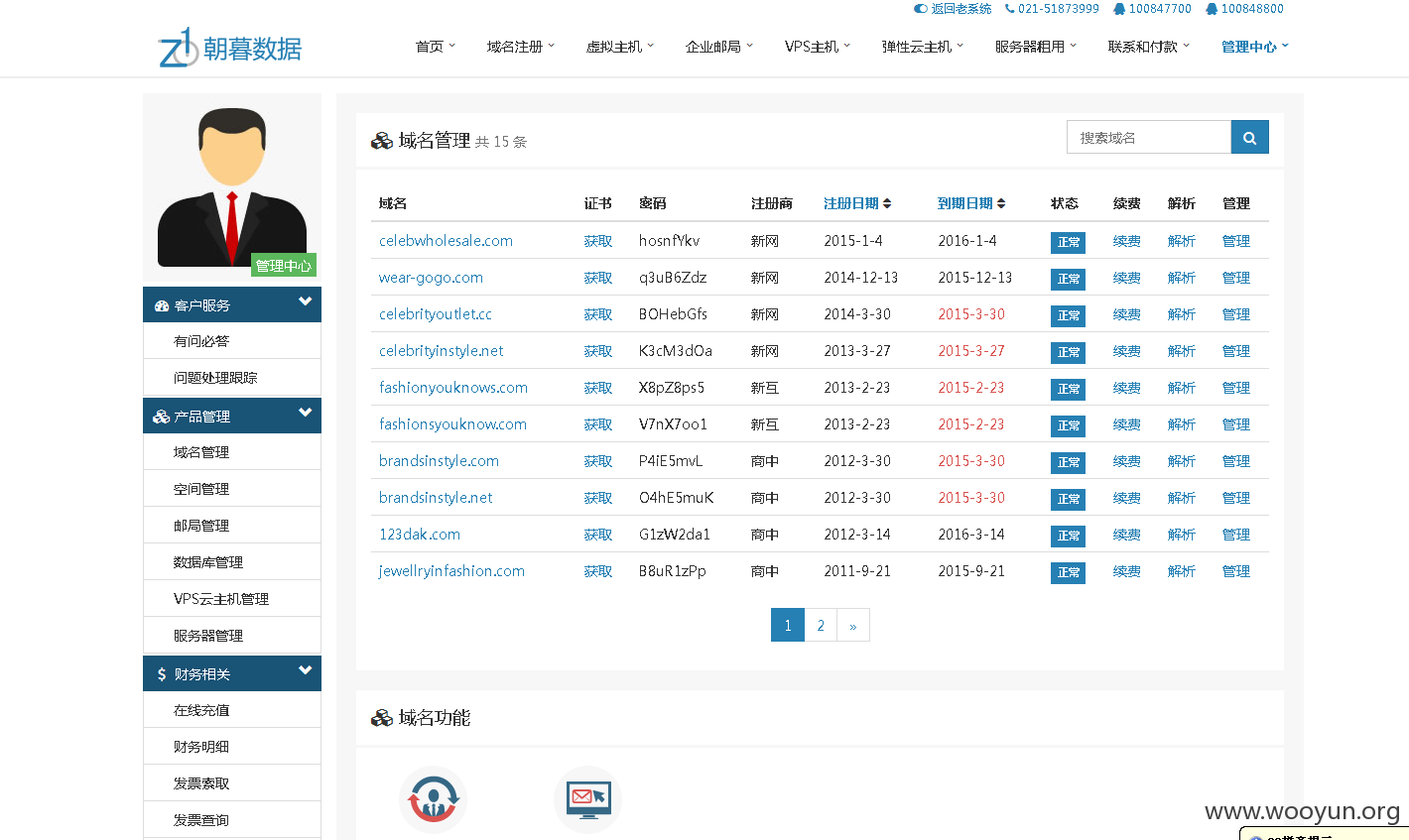Open the VPS主机 dropdown menu

[818, 47]
